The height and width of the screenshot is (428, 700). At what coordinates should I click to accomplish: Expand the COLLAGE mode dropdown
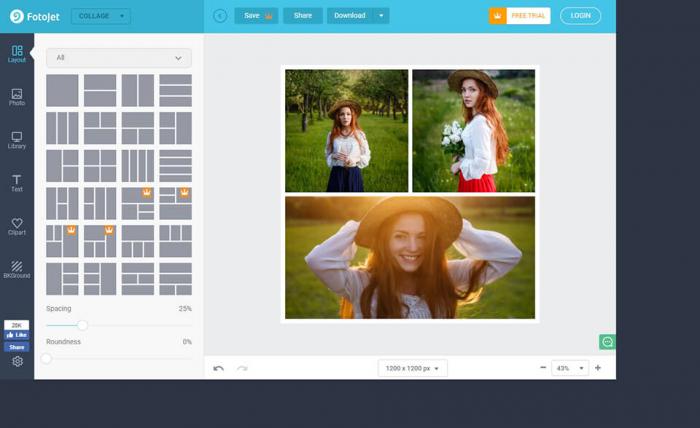tap(100, 16)
